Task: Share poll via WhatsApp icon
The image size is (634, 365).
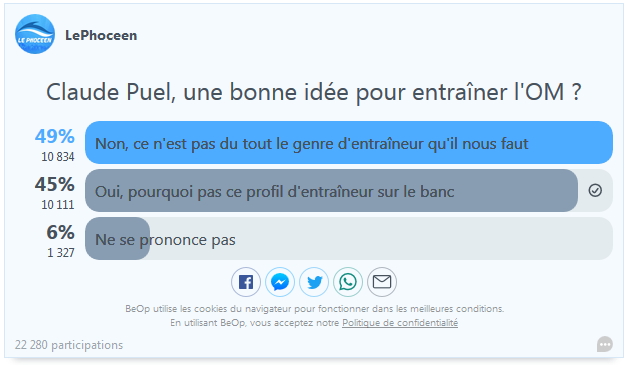Action: 348,282
